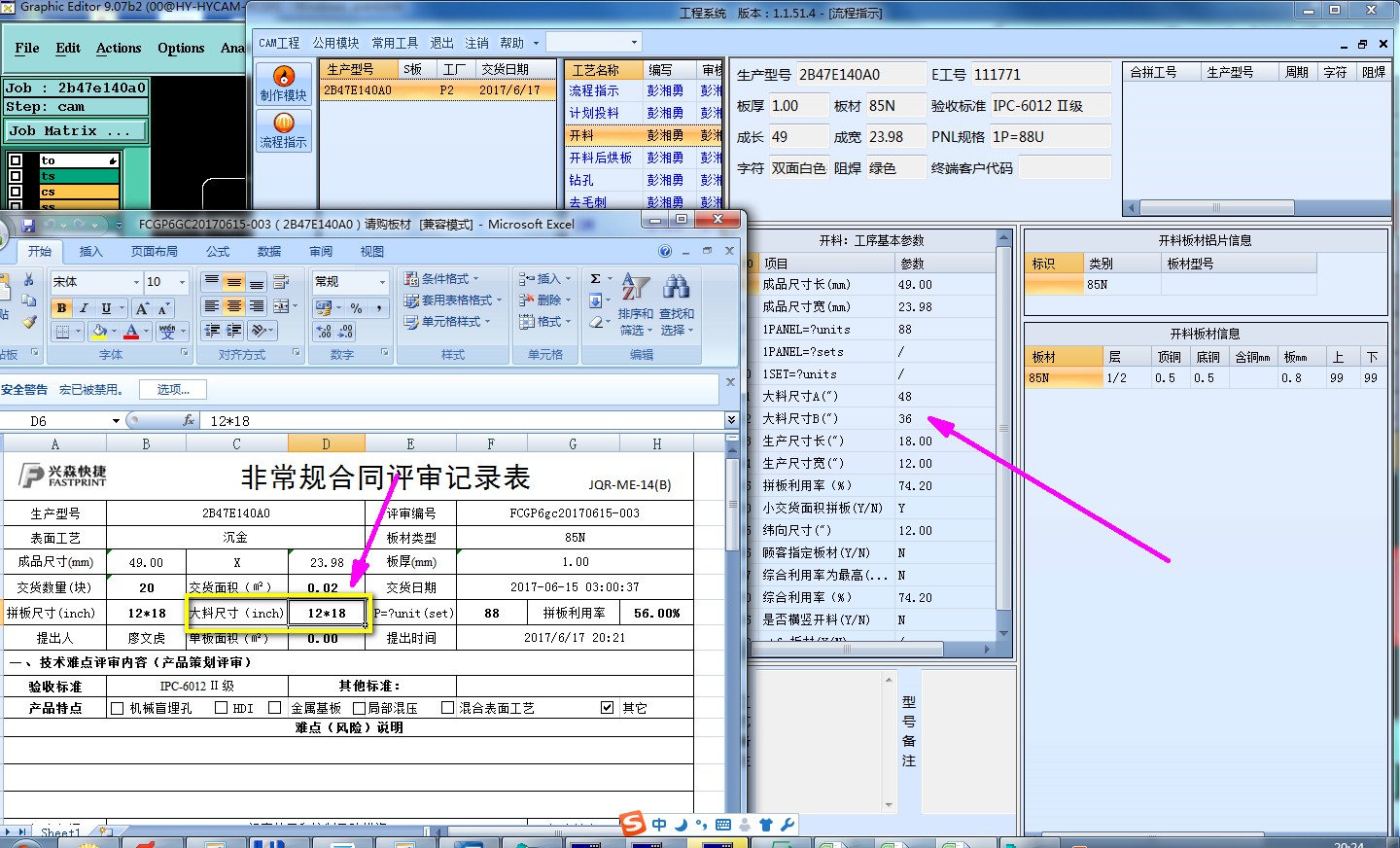
Task: Apply percent style to the cell
Action: tap(357, 308)
